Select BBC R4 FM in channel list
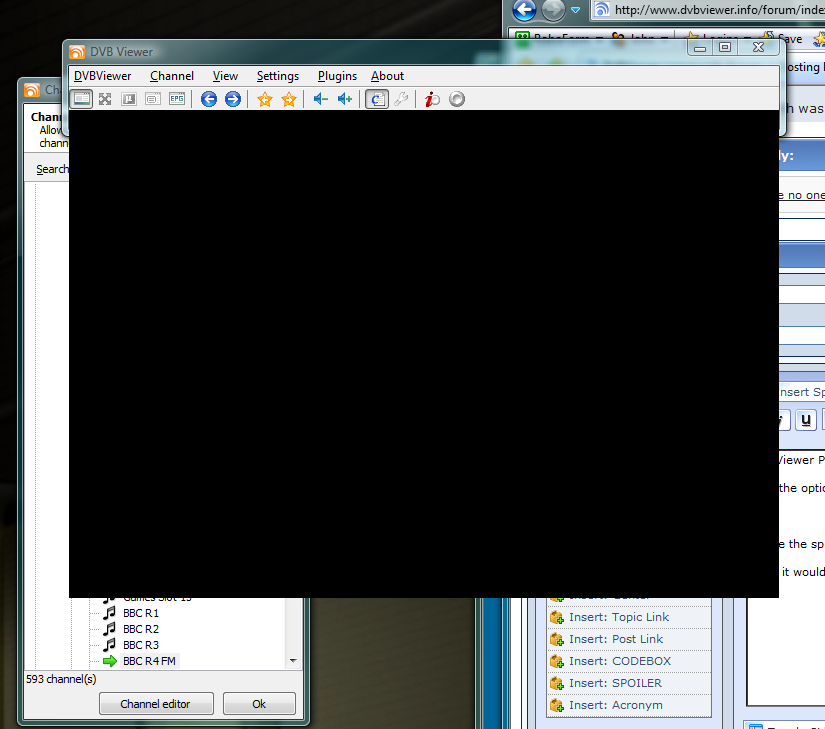 (149, 661)
